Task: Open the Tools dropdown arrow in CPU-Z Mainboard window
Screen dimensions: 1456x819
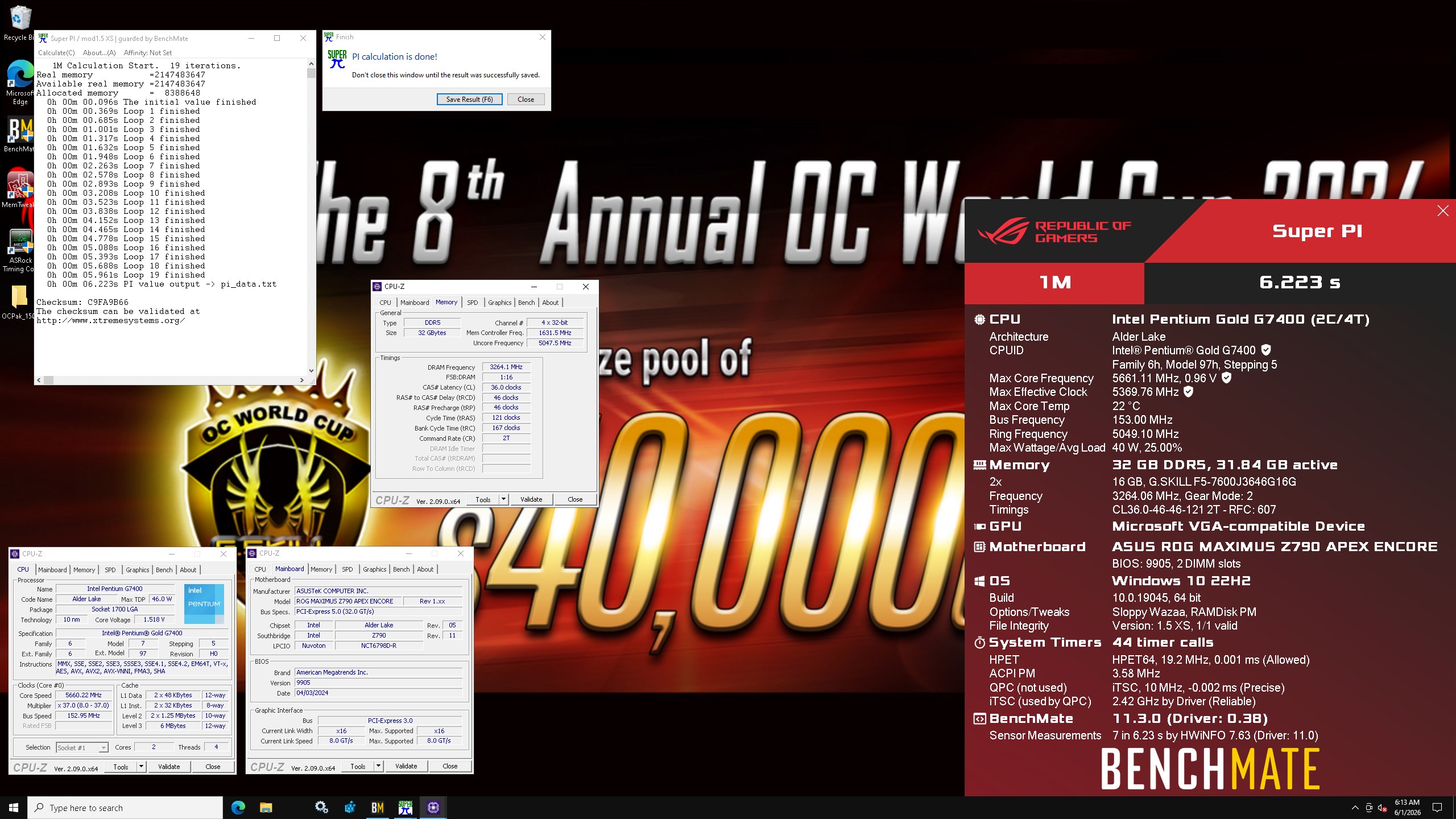Action: [x=378, y=767]
